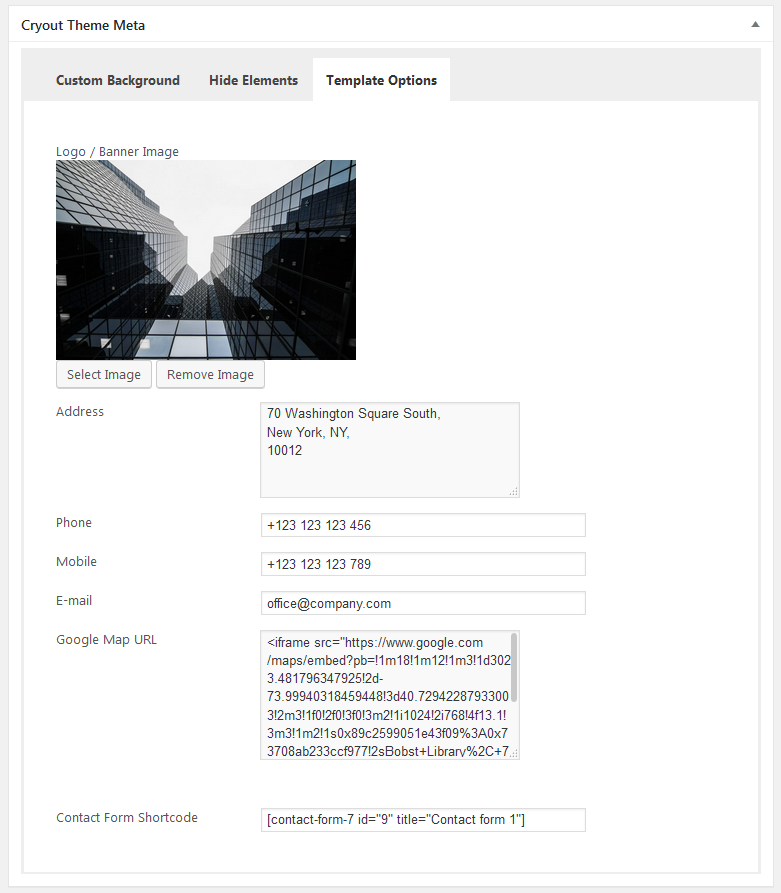
Task: Click the Address textarea resize handle
Action: pos(514,491)
